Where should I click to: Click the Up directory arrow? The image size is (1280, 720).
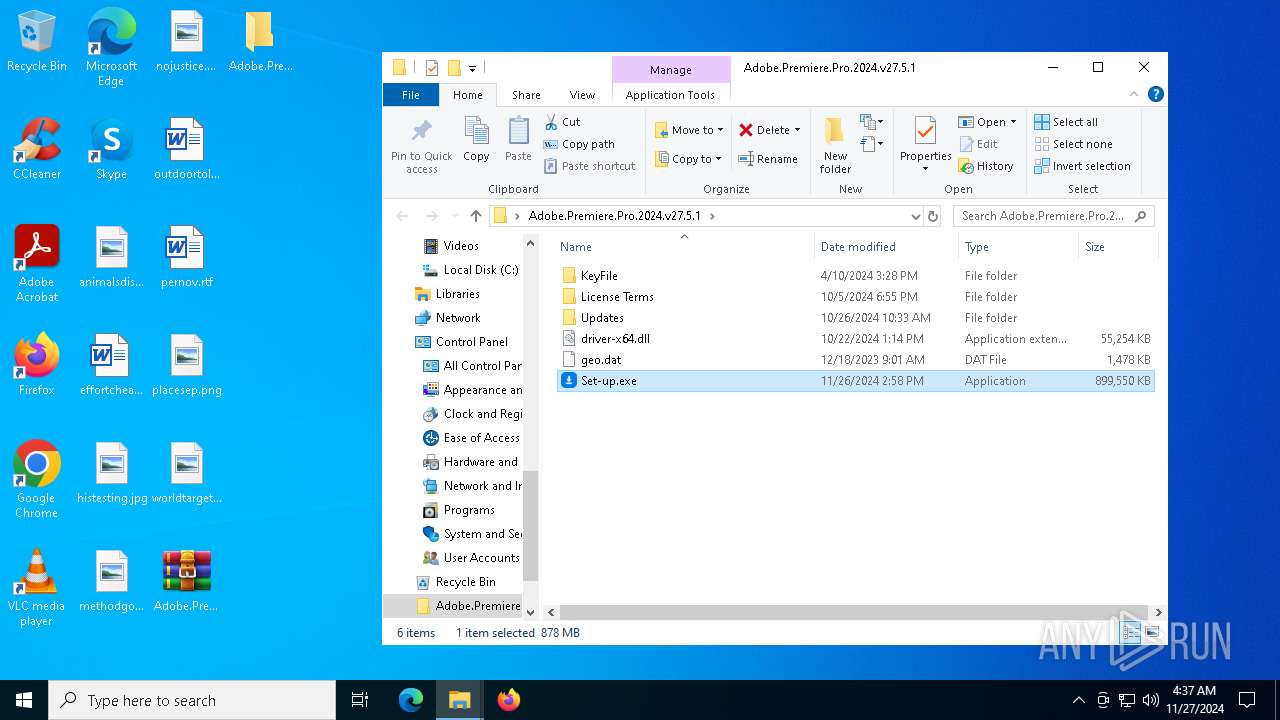click(476, 216)
